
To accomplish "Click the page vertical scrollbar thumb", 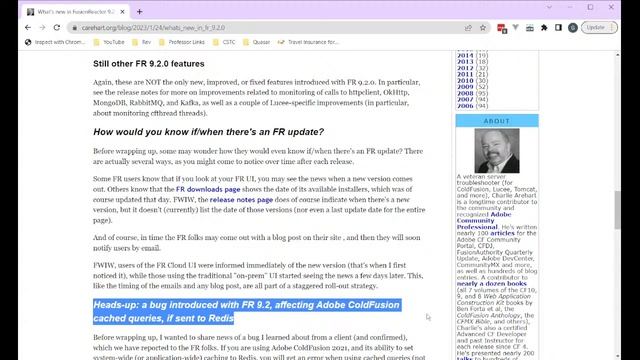I will coord(618,209).
